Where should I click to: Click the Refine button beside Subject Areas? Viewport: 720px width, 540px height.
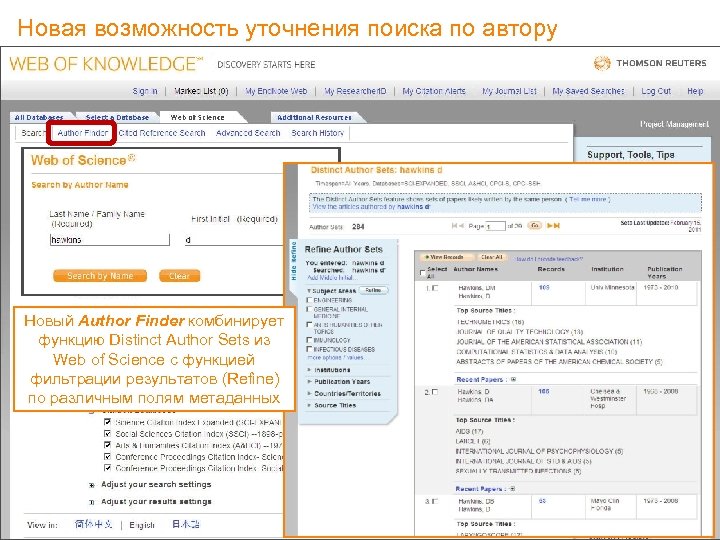pos(373,290)
